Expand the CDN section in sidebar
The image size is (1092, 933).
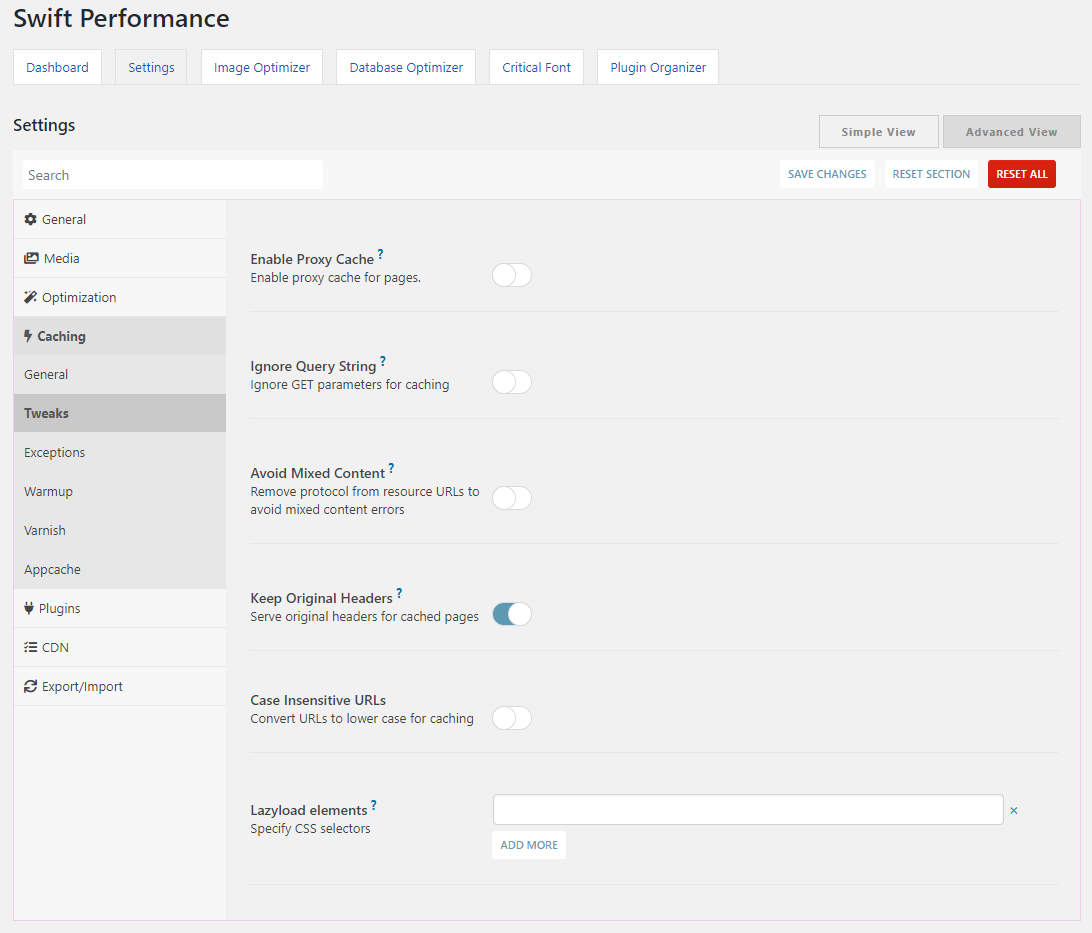point(120,647)
